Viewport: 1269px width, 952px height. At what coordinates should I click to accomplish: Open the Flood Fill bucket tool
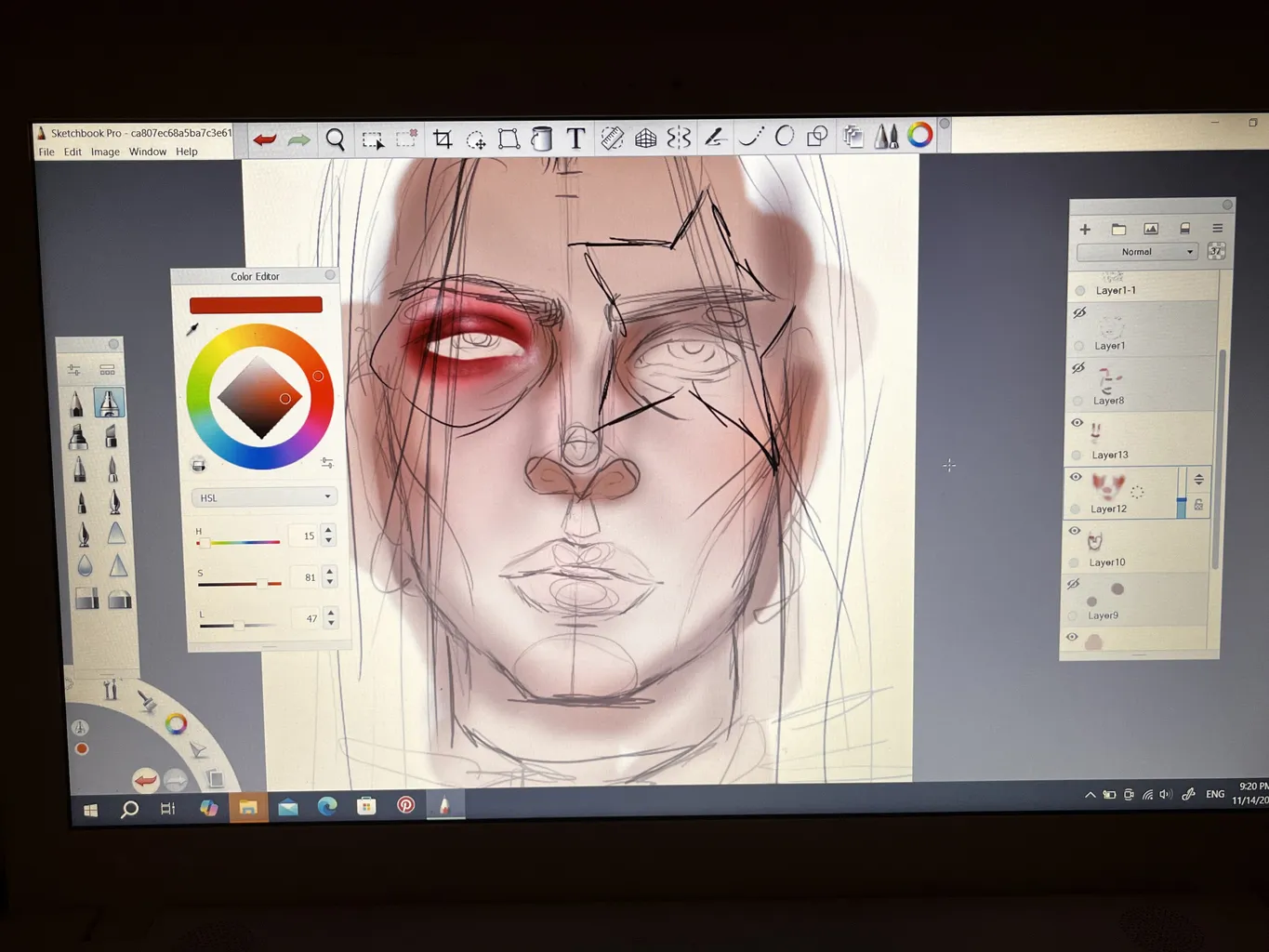tap(541, 139)
